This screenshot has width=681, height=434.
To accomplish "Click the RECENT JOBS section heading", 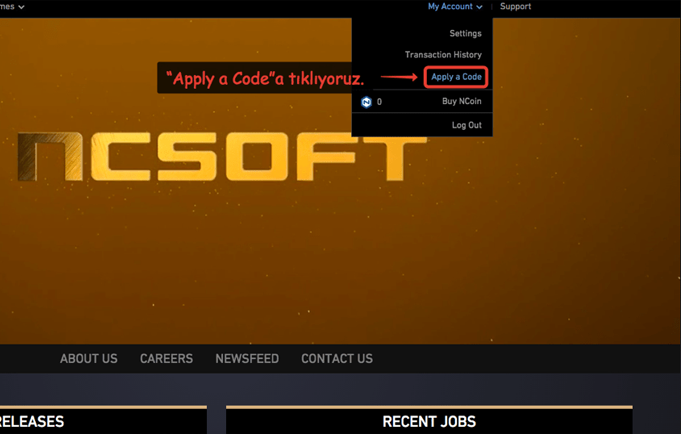I will coord(429,421).
